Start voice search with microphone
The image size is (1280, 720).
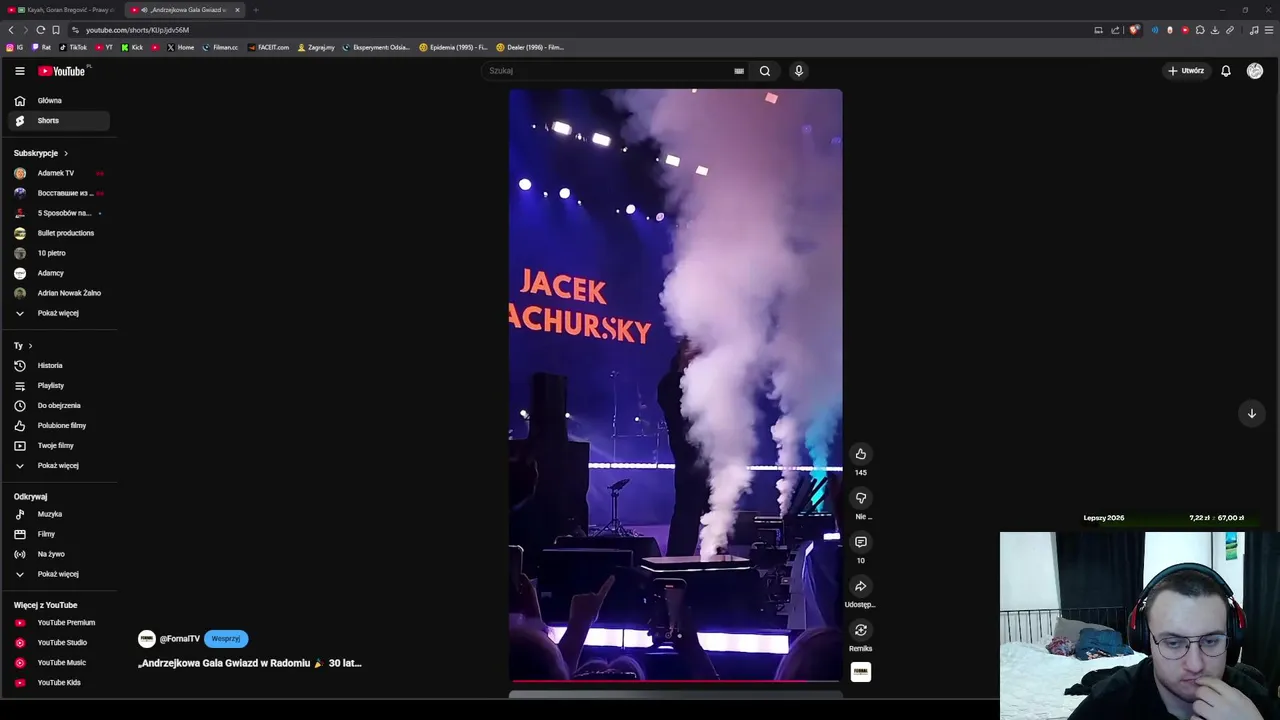pyautogui.click(x=798, y=71)
